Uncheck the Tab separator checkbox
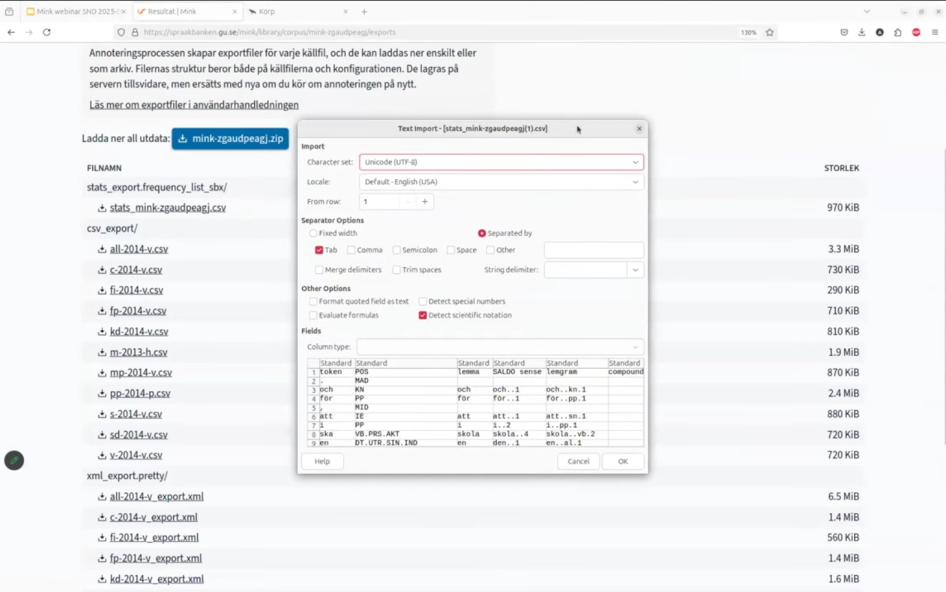 pos(319,250)
